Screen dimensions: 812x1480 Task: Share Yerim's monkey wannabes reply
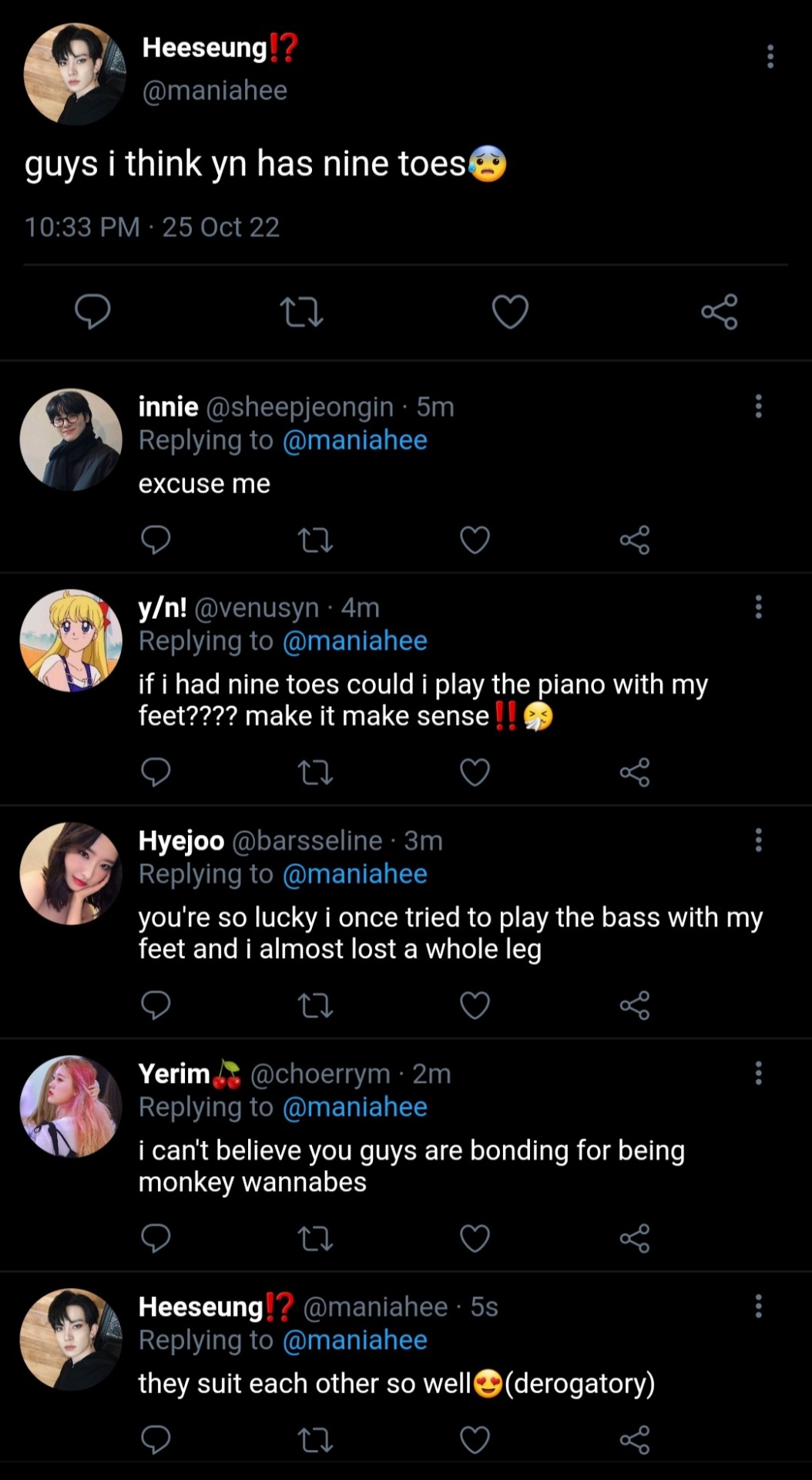pyautogui.click(x=634, y=1238)
